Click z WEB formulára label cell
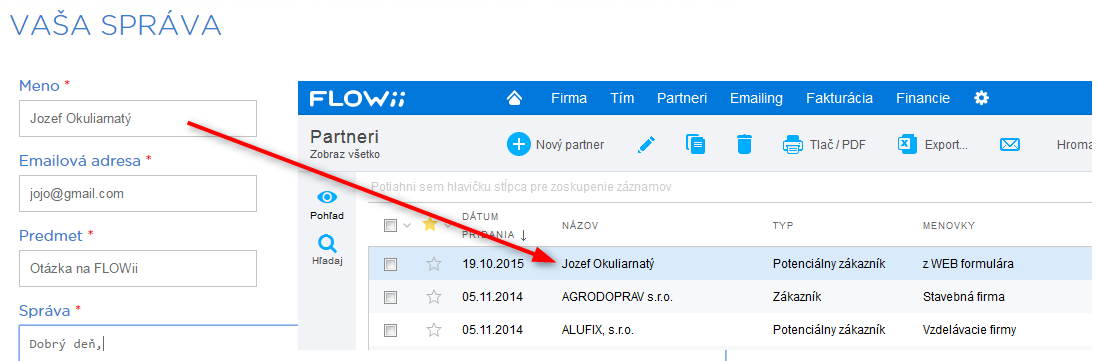This screenshot has width=1097, height=361. pyautogui.click(x=968, y=264)
